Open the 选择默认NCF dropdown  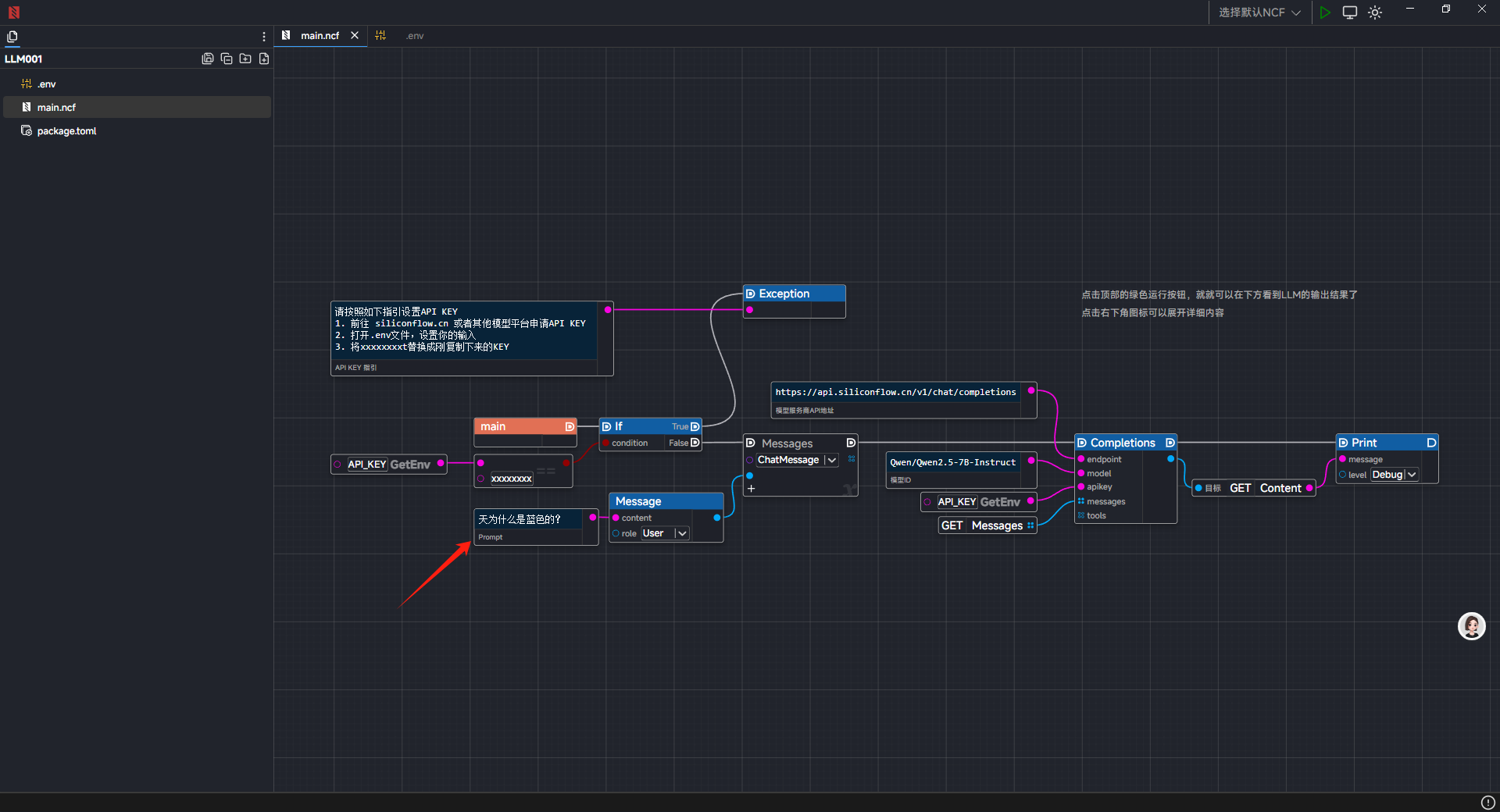coord(1259,12)
